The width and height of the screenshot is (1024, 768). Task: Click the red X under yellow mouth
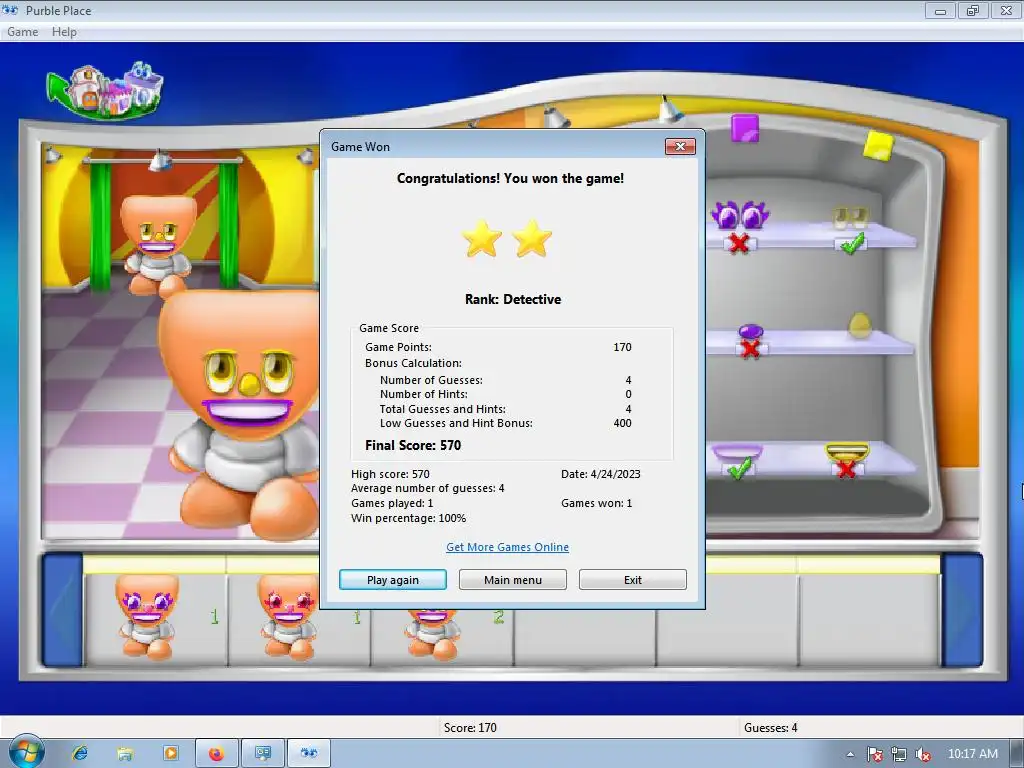point(846,468)
